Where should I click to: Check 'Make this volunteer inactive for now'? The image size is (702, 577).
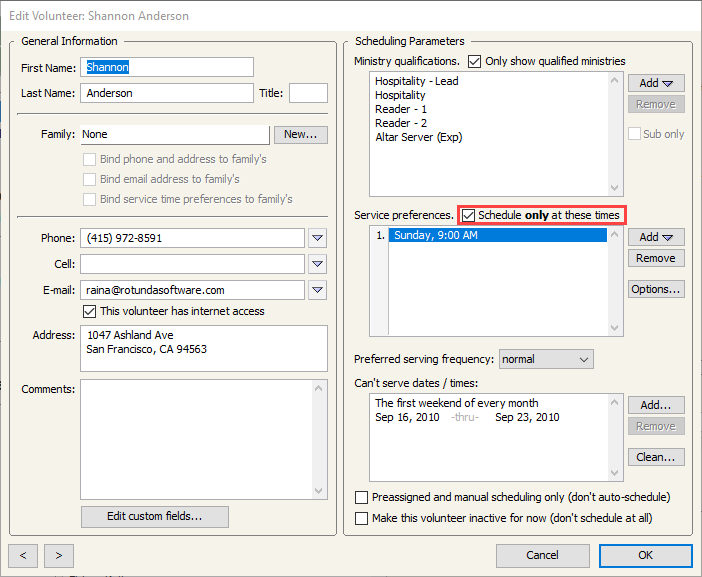(362, 518)
